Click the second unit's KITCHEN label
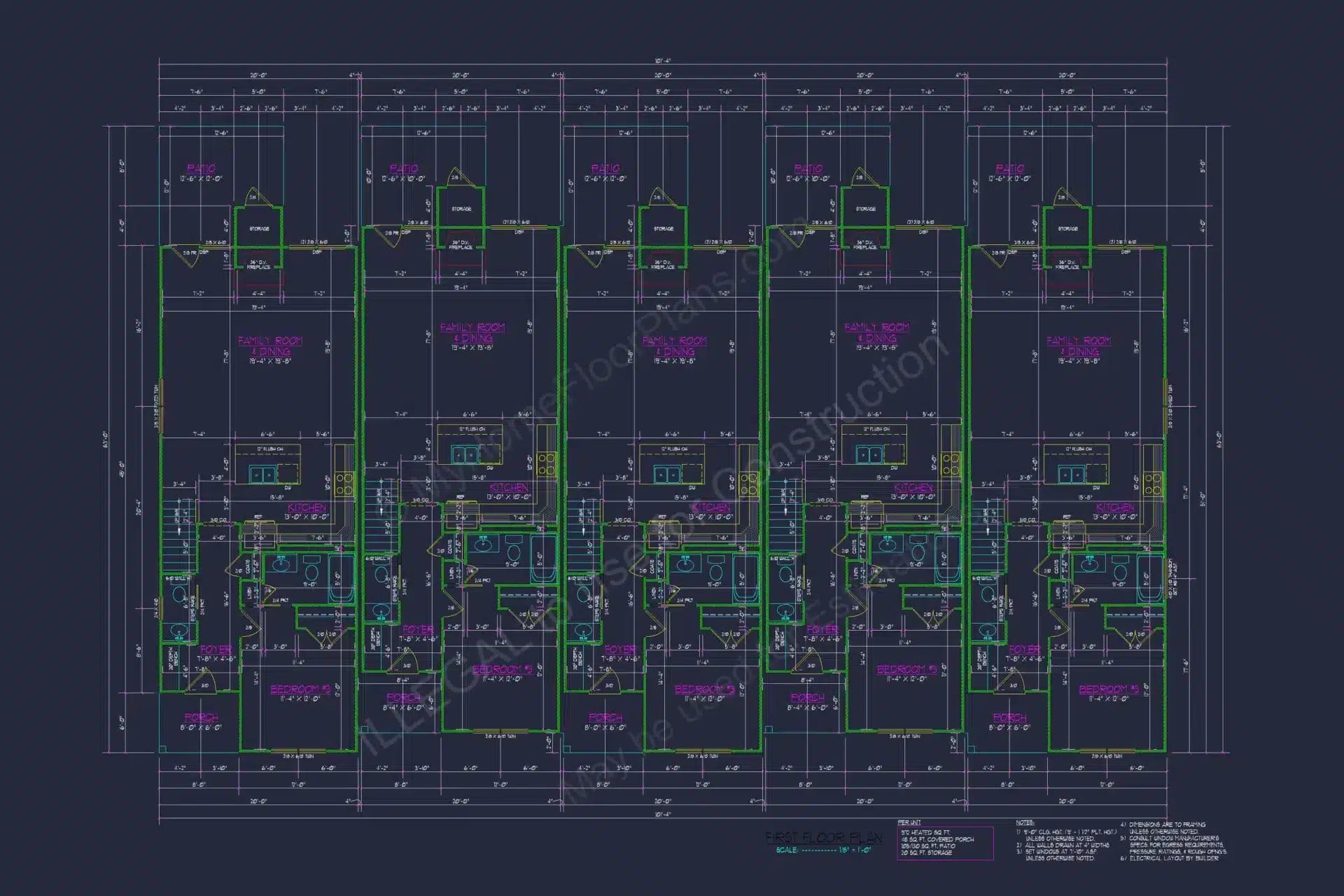The width and height of the screenshot is (1344, 896). 509,488
